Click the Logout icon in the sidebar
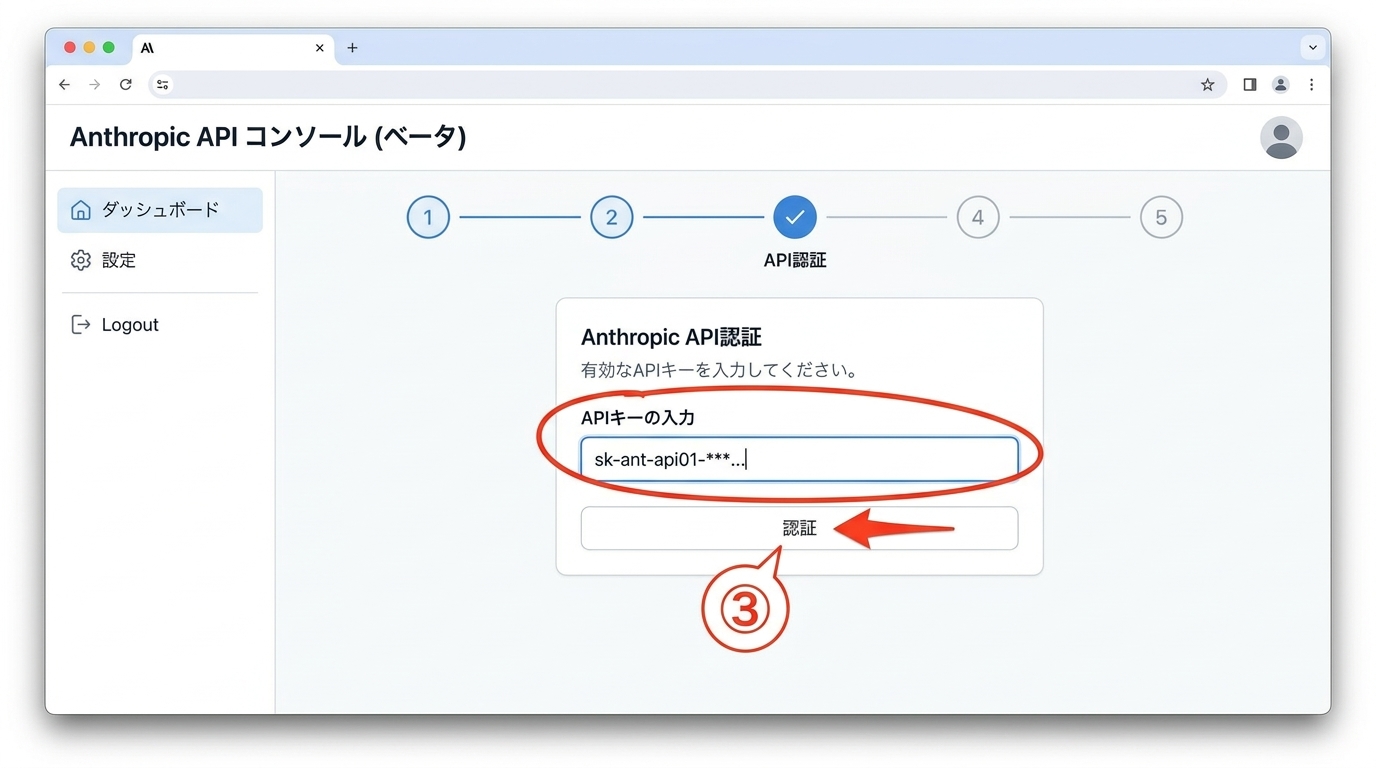The image size is (1376, 768). pyautogui.click(x=80, y=324)
